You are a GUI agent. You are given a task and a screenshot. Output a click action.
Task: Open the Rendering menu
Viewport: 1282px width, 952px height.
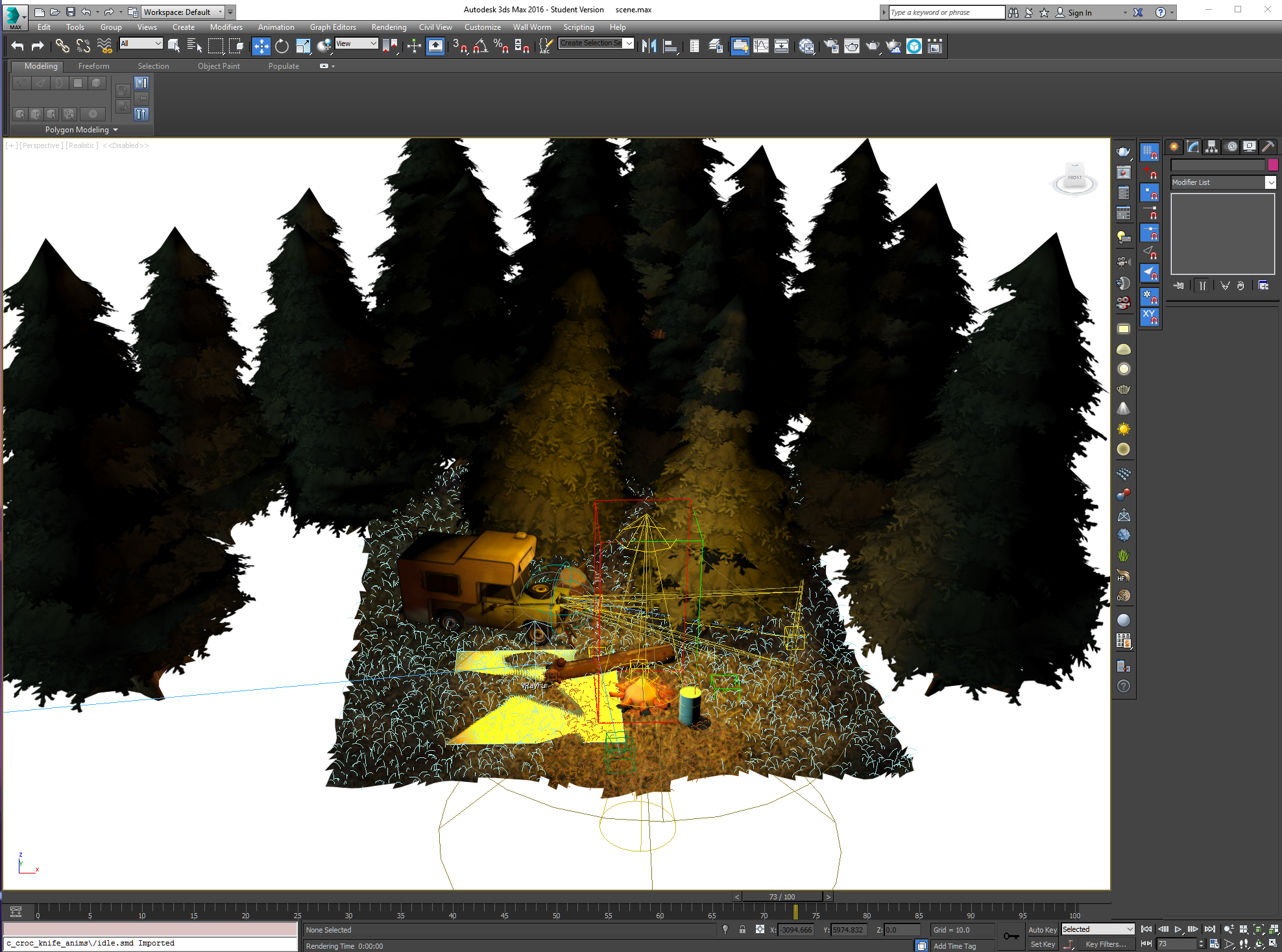[389, 27]
